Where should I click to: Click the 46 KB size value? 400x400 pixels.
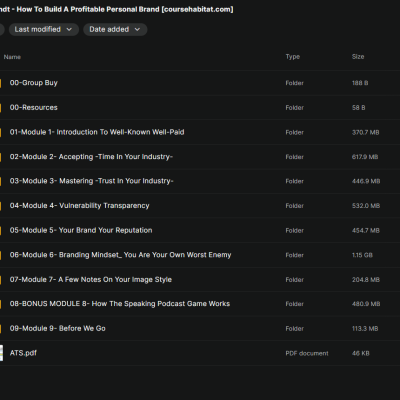coord(361,353)
